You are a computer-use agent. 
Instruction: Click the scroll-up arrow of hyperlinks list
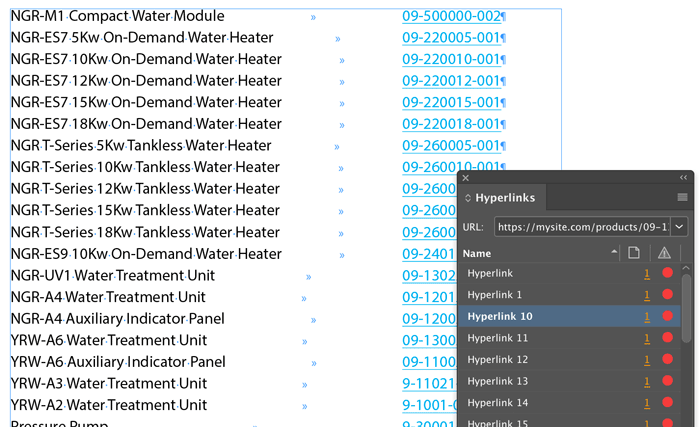pos(686,268)
